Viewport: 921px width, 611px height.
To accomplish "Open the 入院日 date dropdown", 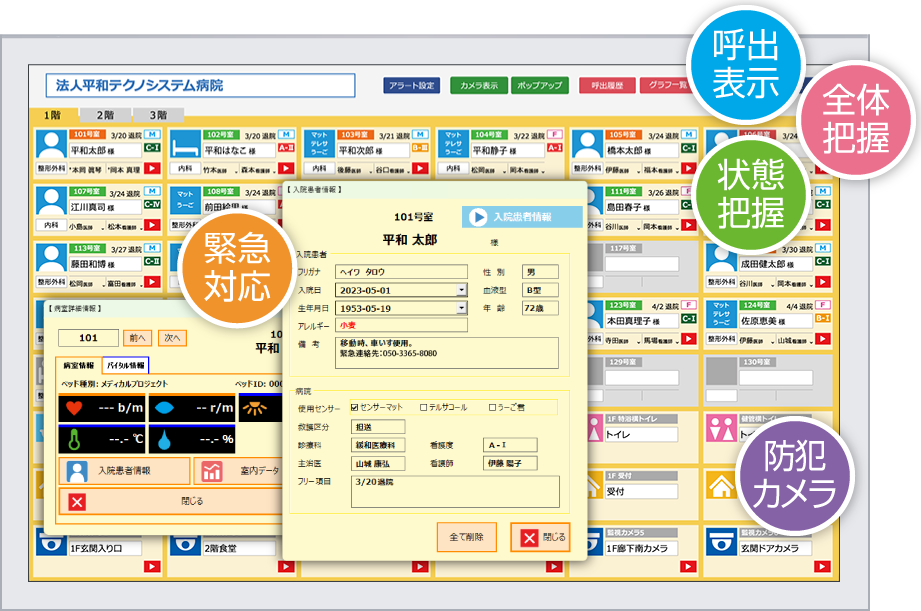I will (x=461, y=290).
